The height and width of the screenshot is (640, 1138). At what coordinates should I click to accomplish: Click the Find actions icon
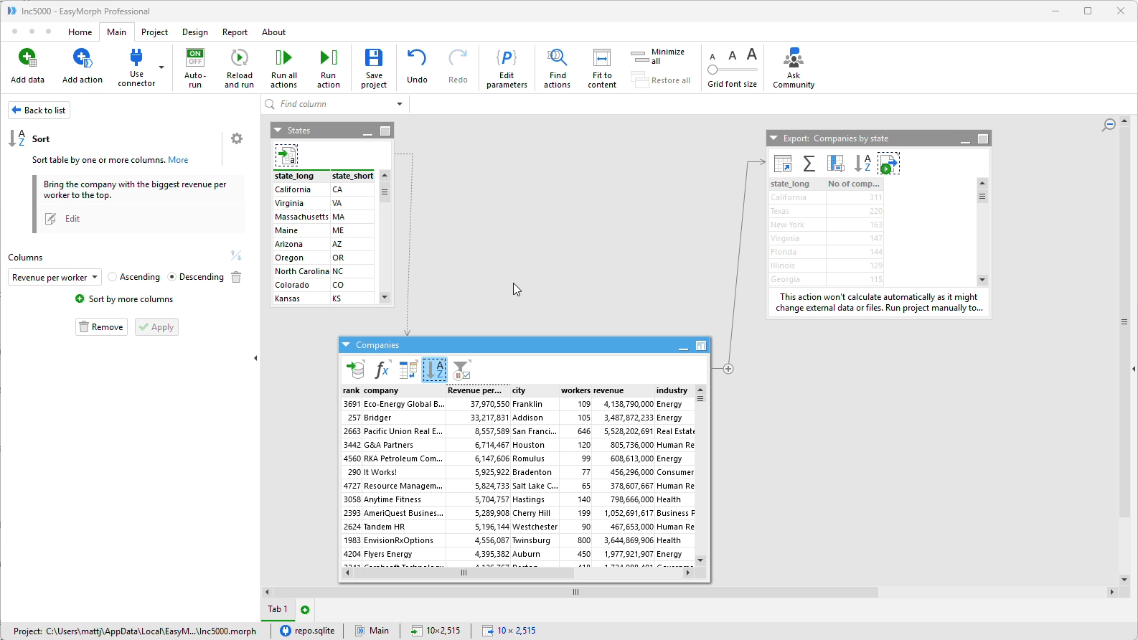click(x=557, y=57)
